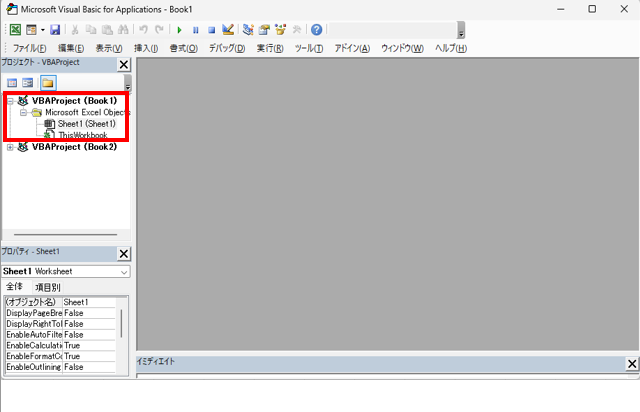Click the (オブジェクト名) value Sheet1

(89, 302)
